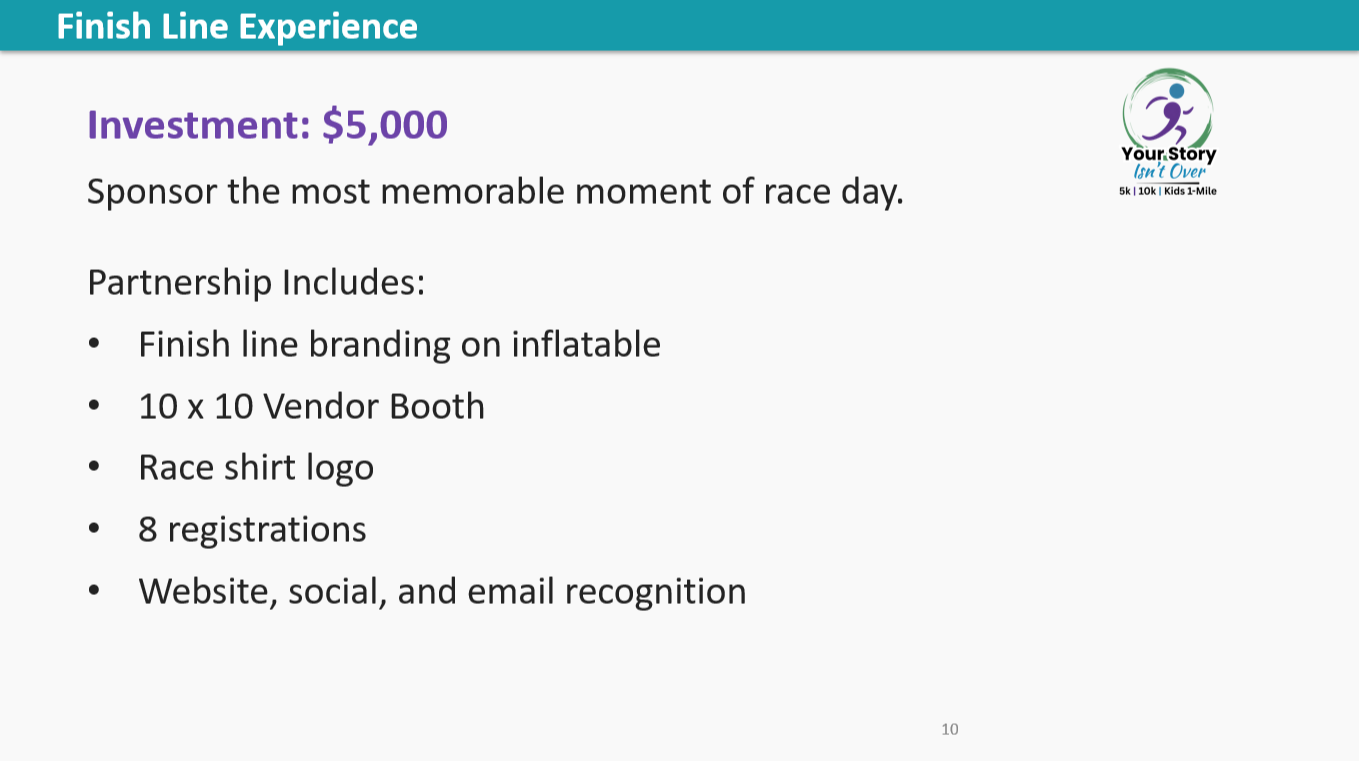
Task: Click the runner figure in the logo
Action: pos(1168,112)
